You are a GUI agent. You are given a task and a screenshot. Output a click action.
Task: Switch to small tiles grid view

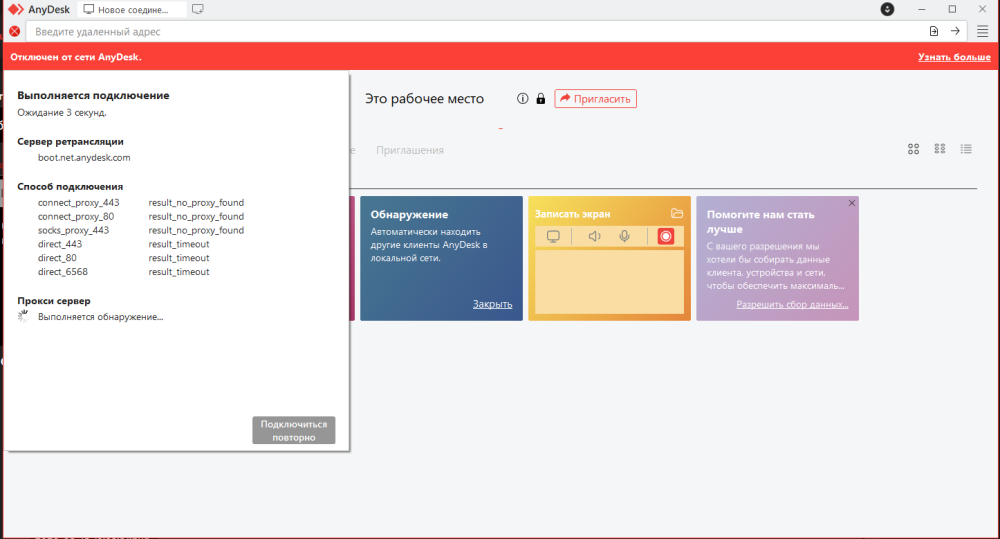pyautogui.click(x=939, y=149)
